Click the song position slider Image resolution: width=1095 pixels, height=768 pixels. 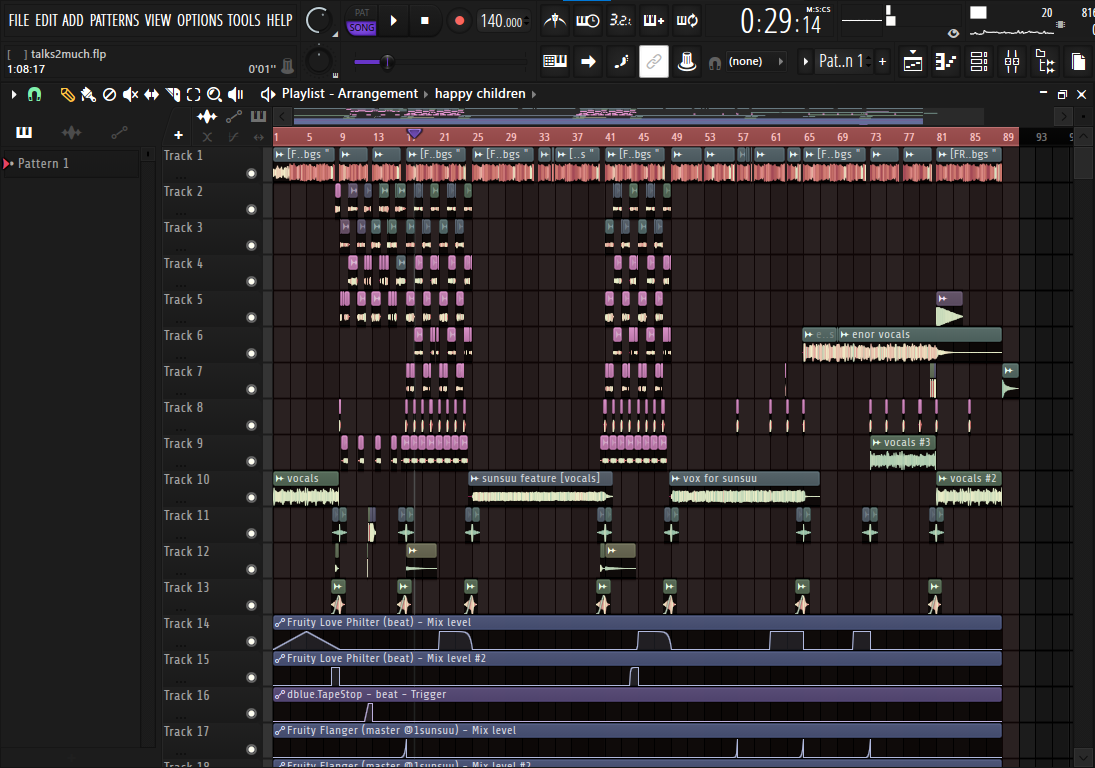pyautogui.click(x=440, y=62)
